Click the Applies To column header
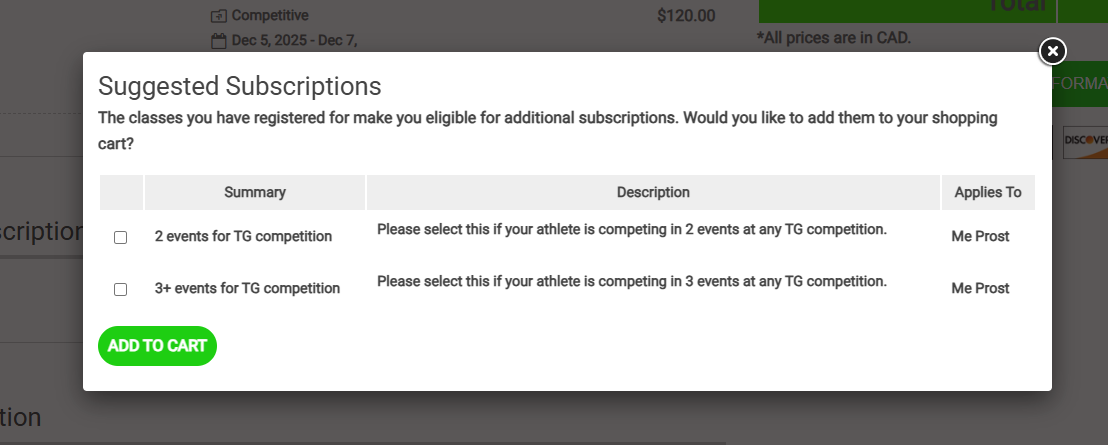Viewport: 1108px width, 445px height. [987, 192]
